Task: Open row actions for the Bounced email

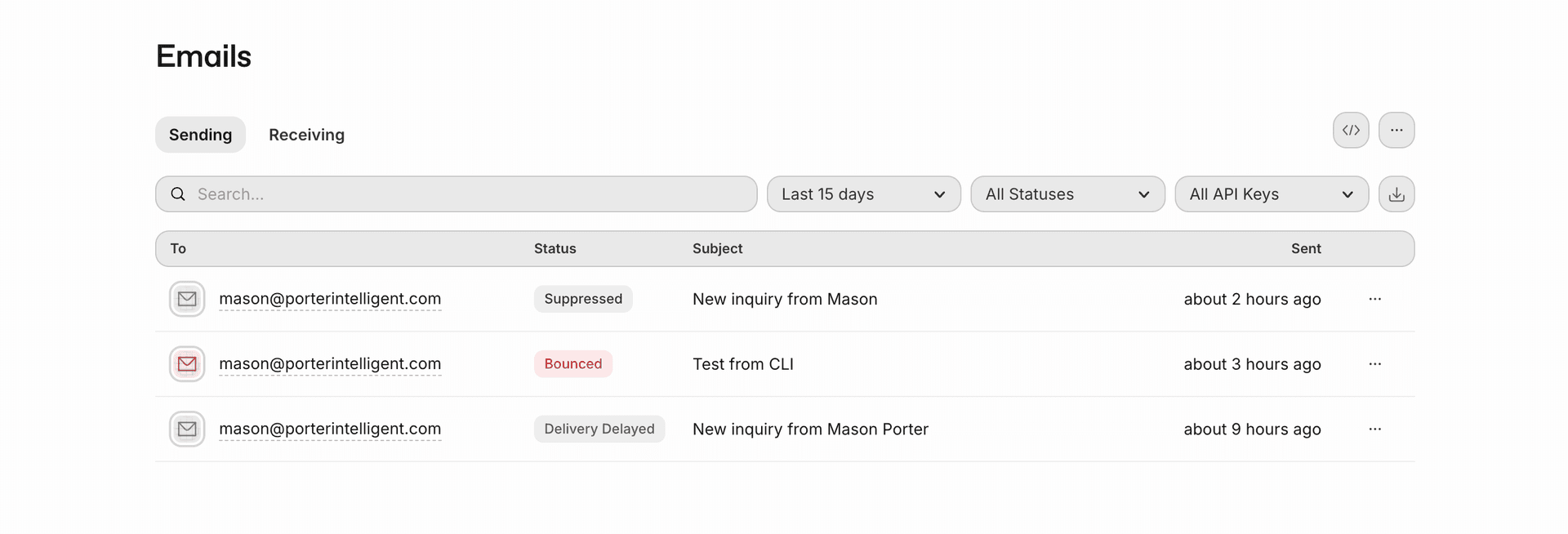Action: click(x=1375, y=364)
